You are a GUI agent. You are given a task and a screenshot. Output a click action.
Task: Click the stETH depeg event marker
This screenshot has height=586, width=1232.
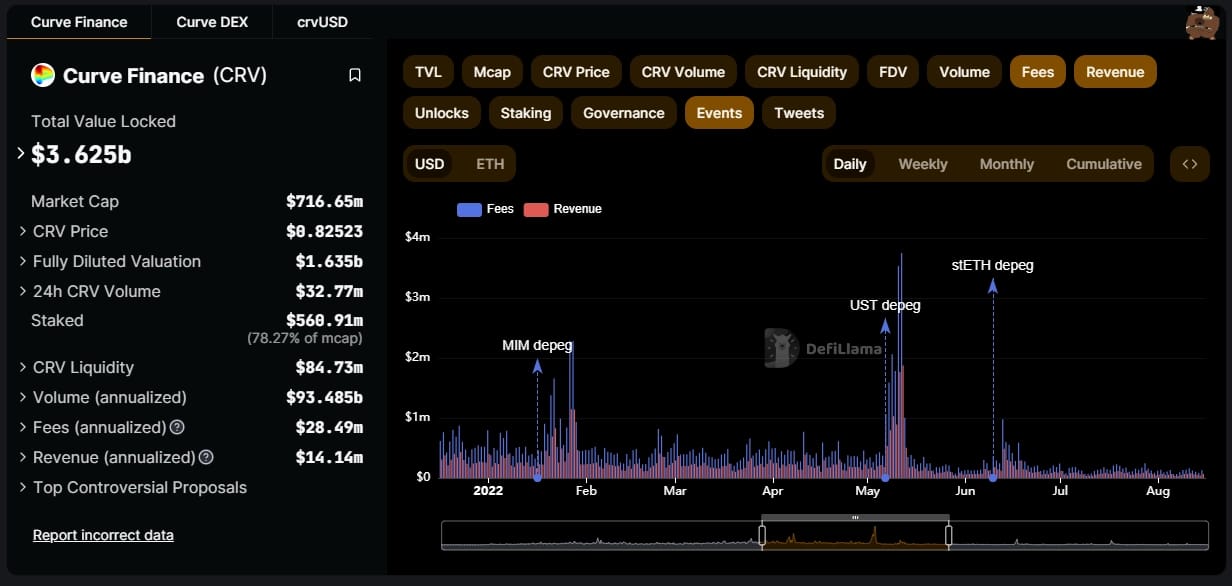(x=993, y=285)
